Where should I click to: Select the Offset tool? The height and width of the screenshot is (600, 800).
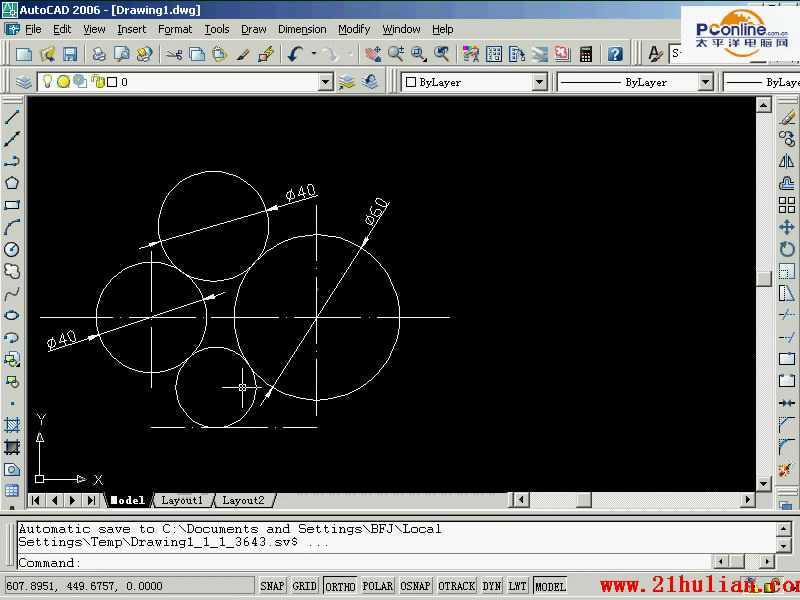tap(787, 183)
